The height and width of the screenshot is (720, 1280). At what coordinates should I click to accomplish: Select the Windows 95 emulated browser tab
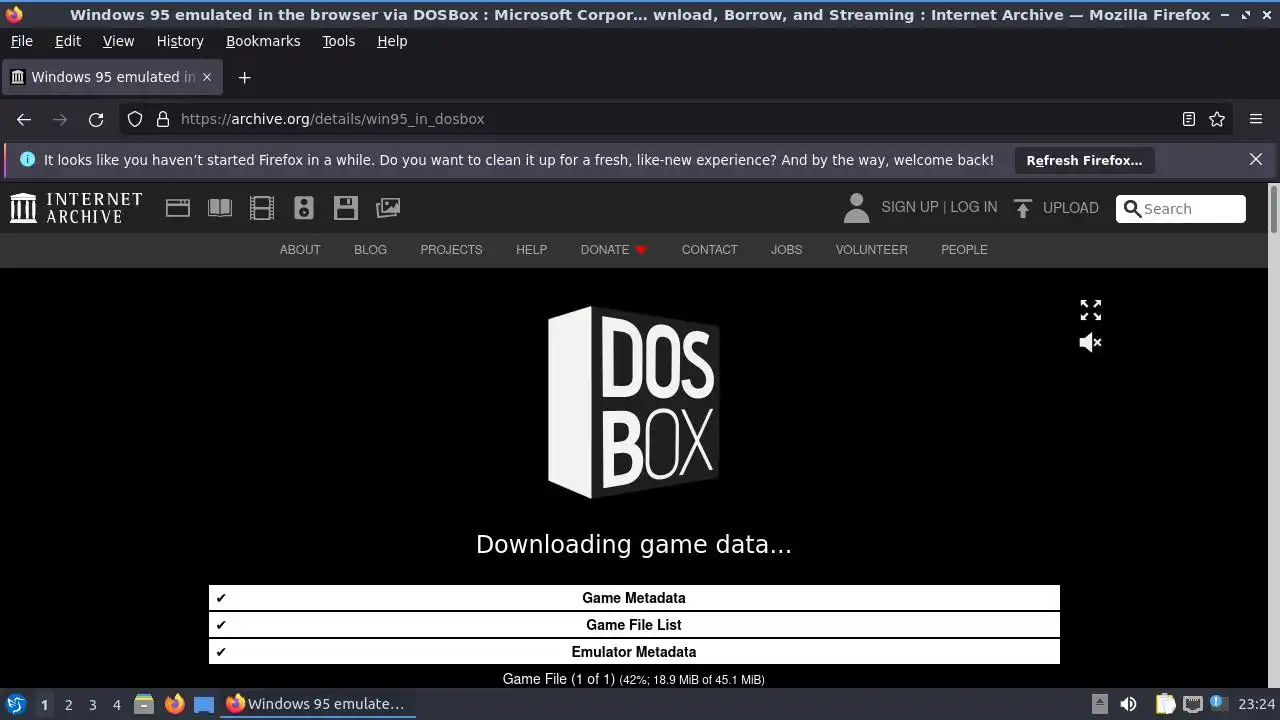click(x=112, y=77)
